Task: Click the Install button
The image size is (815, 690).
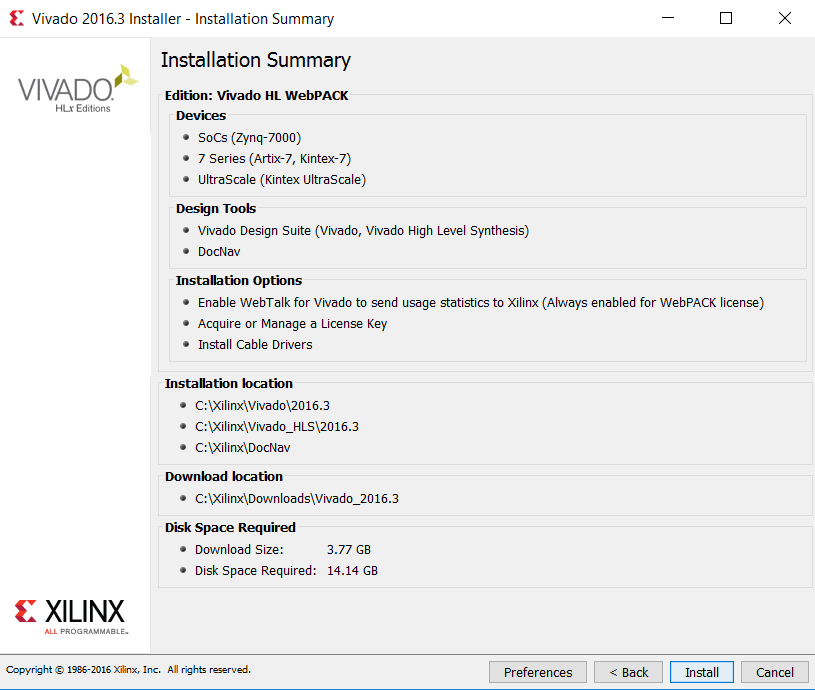Action: 701,672
